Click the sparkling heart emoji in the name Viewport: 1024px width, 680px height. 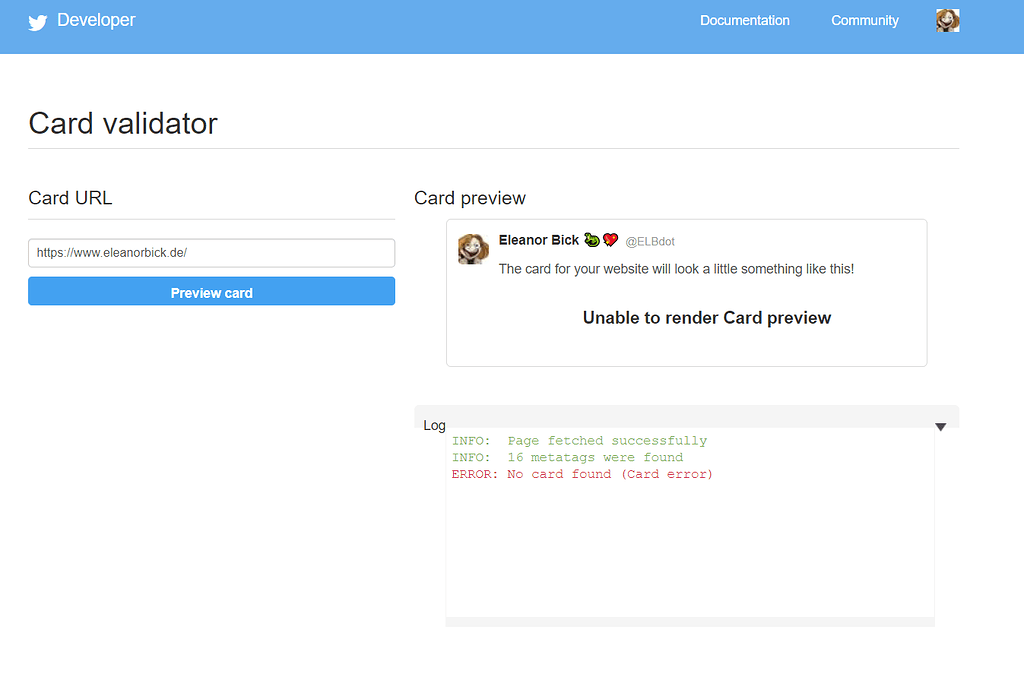[x=608, y=239]
